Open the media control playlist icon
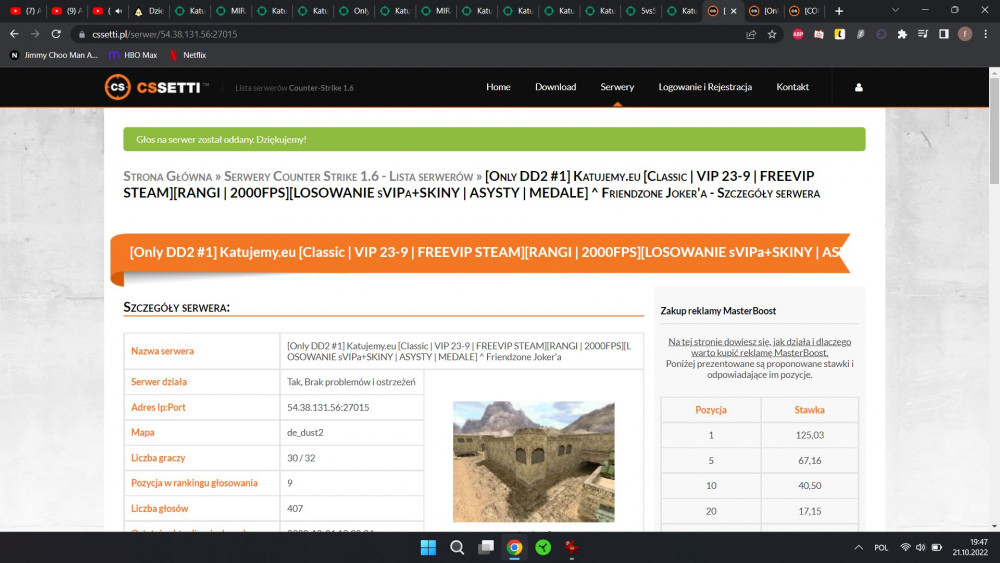Viewport: 1000px width, 563px height. coord(923,34)
